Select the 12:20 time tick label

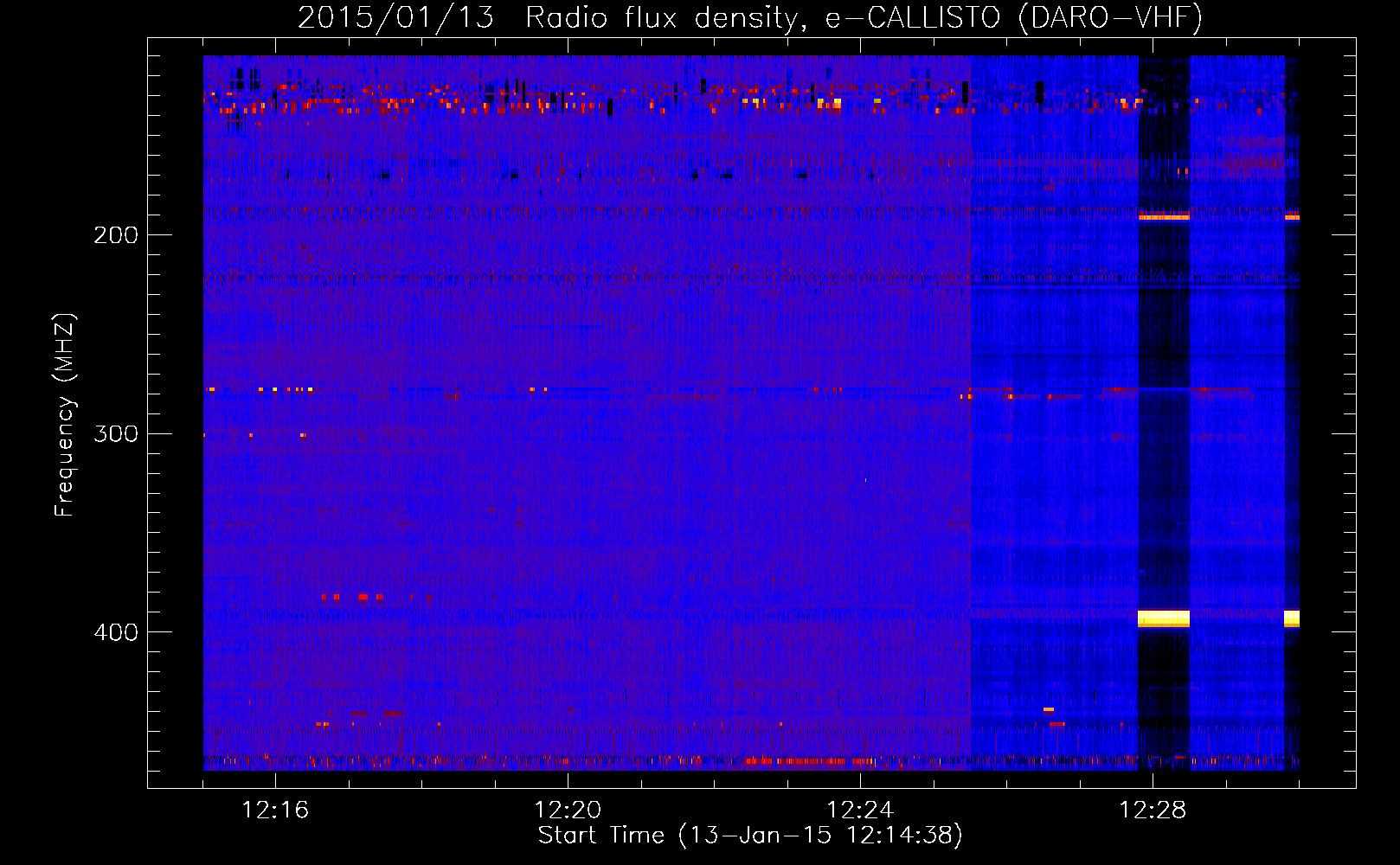coord(568,811)
